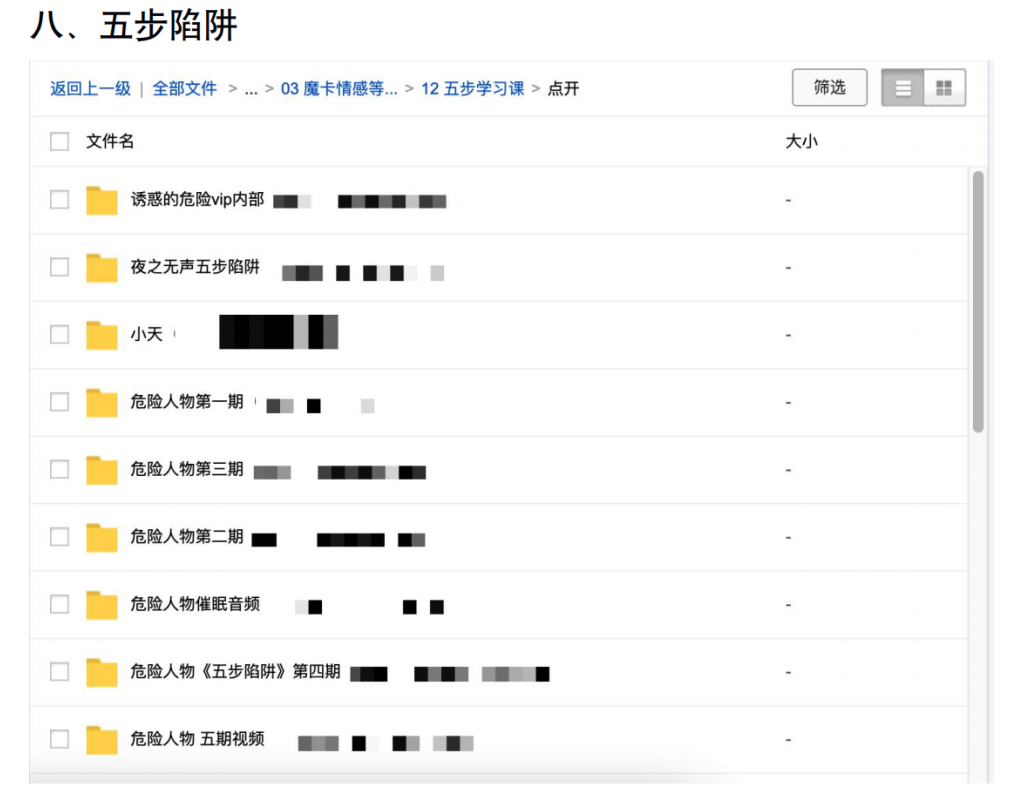
Task: Select the list view icon
Action: 903,87
